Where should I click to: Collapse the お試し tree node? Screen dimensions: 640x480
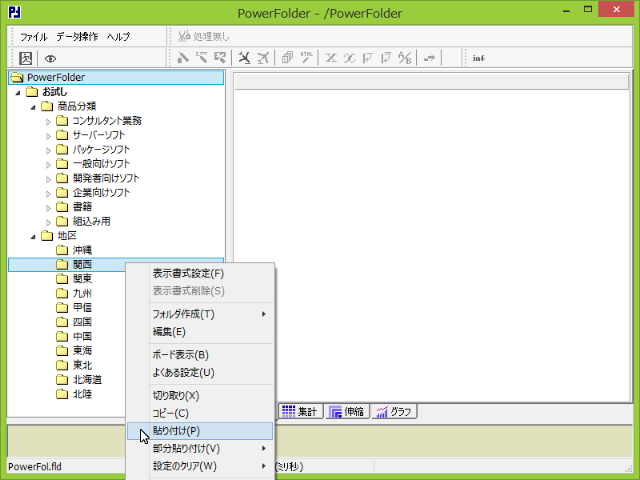pos(18,93)
